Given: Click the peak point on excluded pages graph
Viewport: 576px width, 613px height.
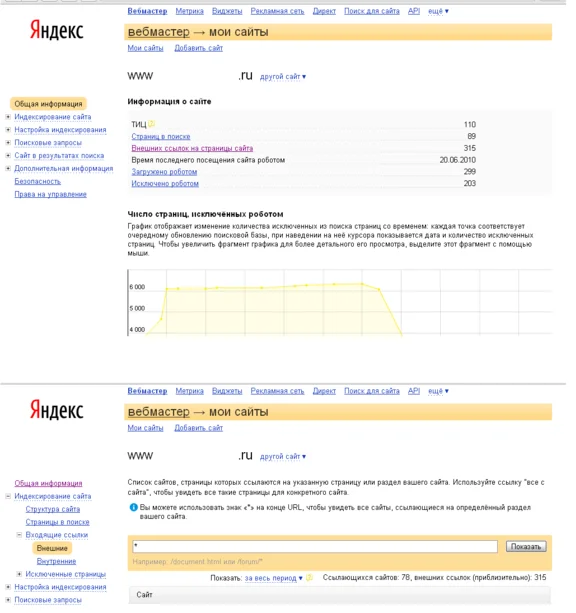Looking at the screenshot, I should [362, 284].
